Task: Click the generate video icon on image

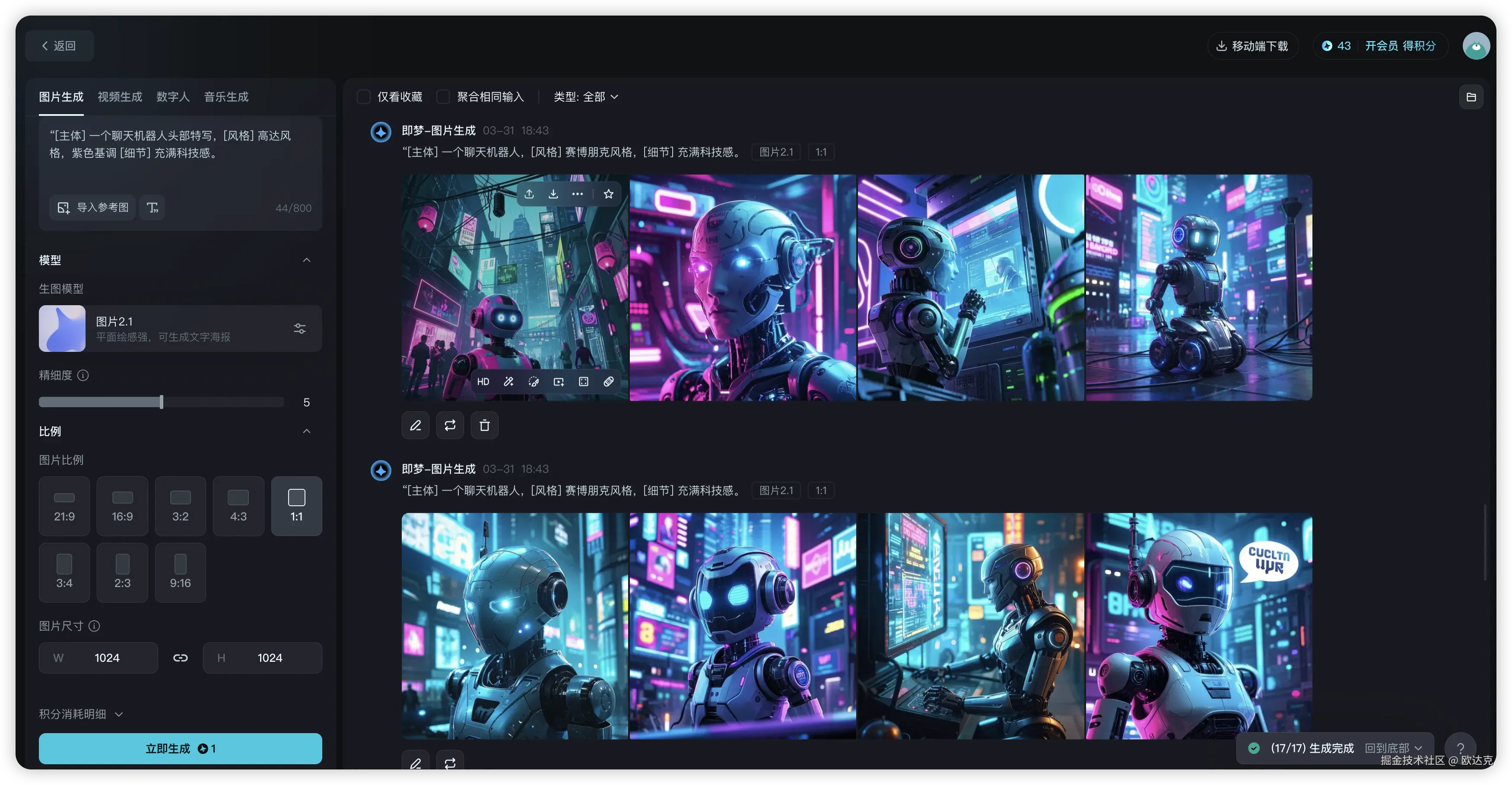Action: pyautogui.click(x=559, y=382)
